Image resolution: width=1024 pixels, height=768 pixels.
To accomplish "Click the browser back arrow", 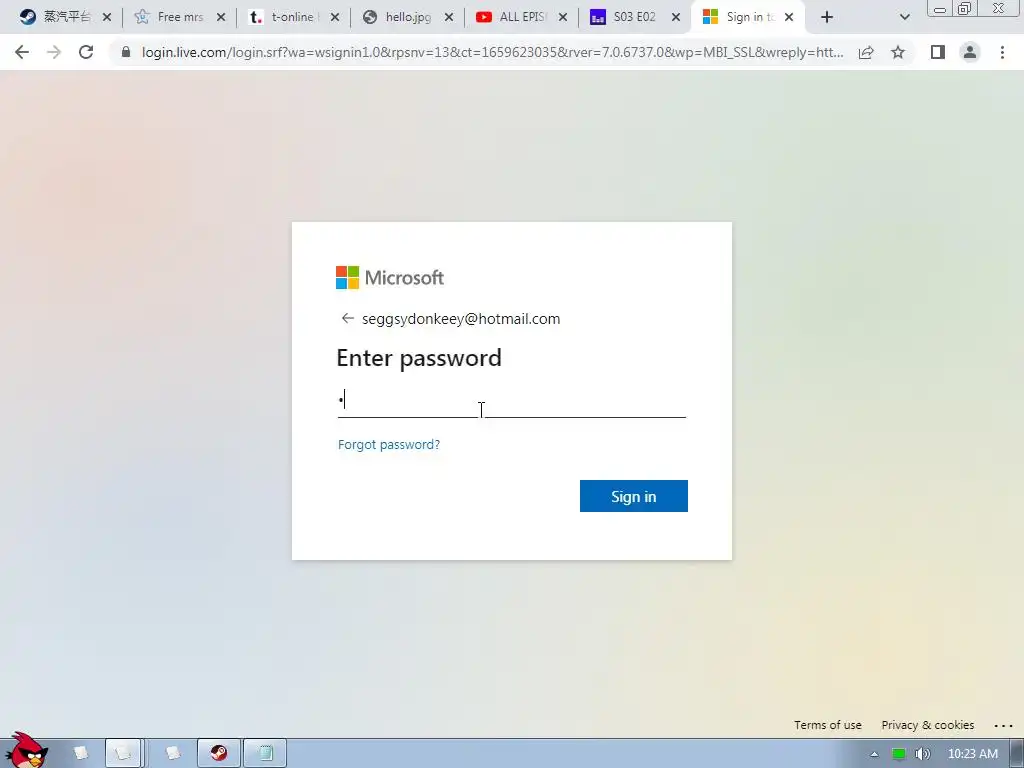I will 22,52.
